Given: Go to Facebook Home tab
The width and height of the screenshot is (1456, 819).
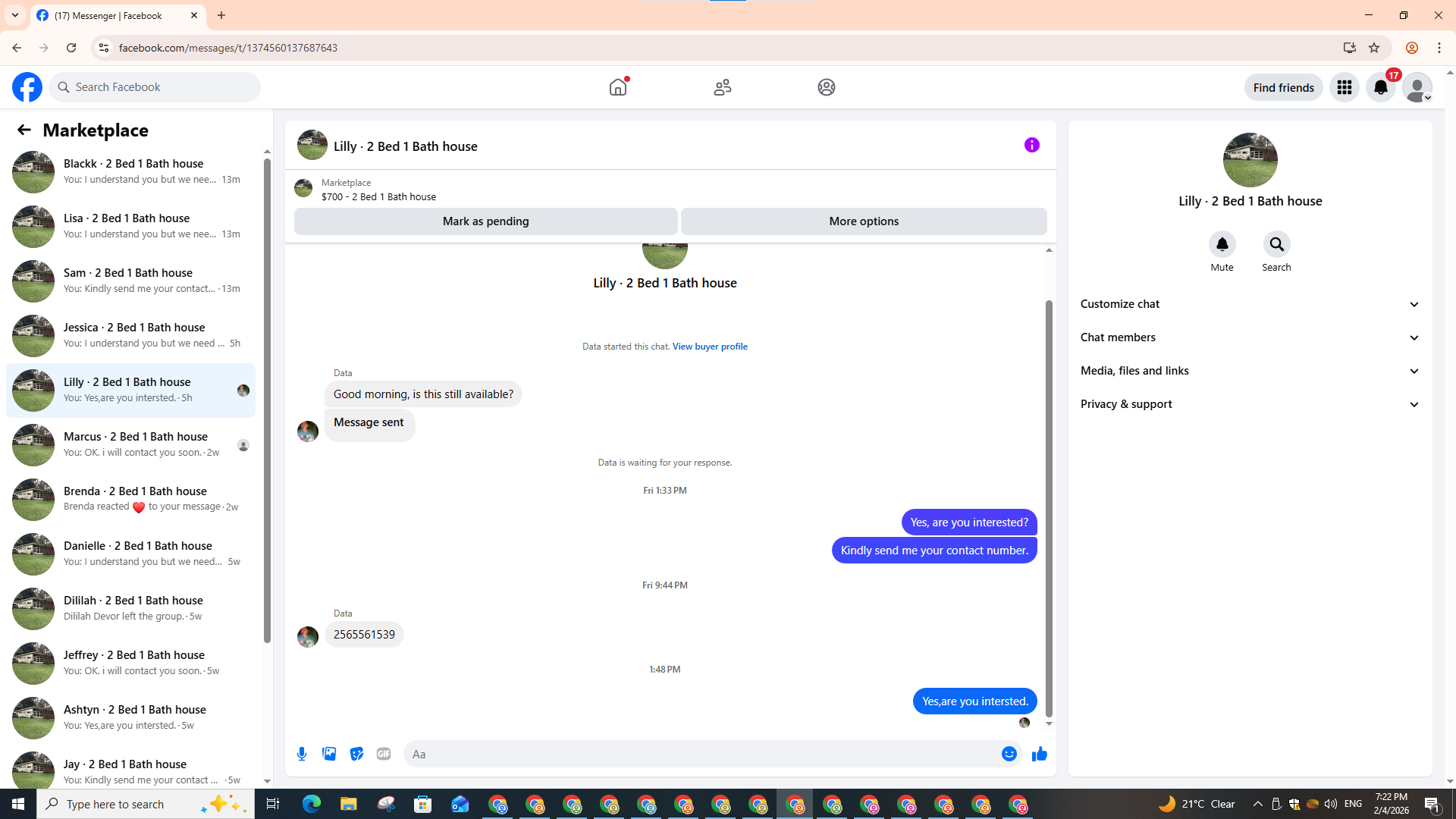Looking at the screenshot, I should [x=618, y=87].
